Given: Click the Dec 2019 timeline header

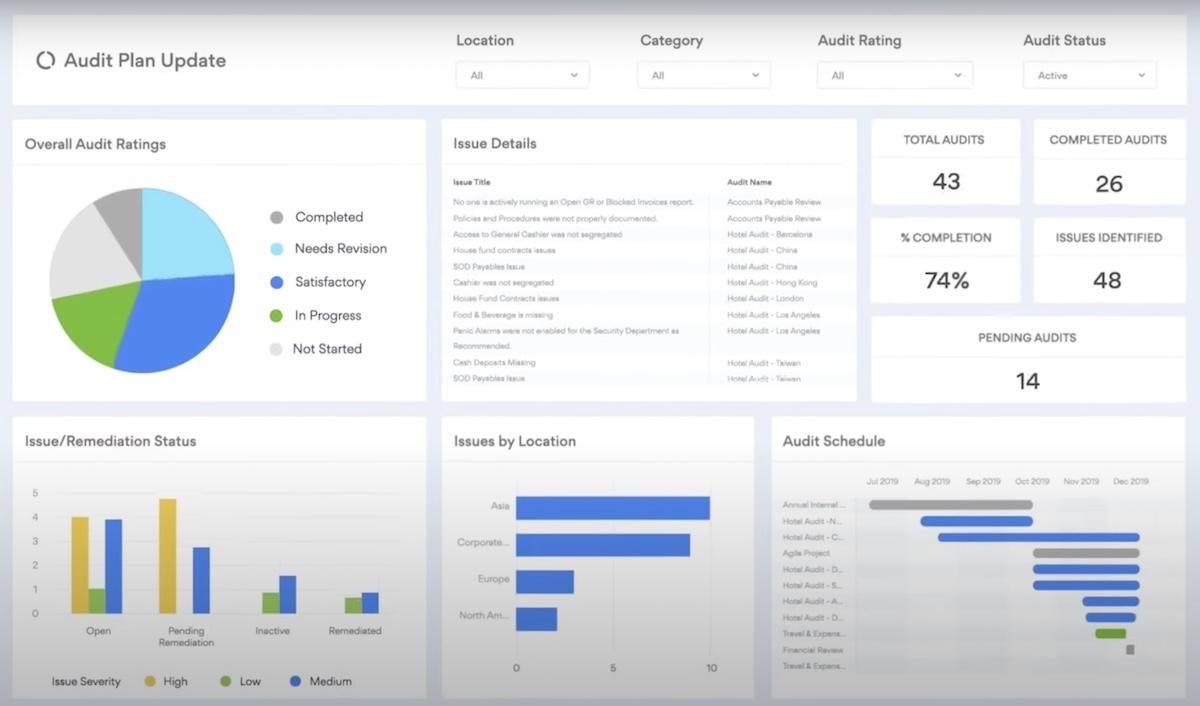Looking at the screenshot, I should tap(1131, 481).
